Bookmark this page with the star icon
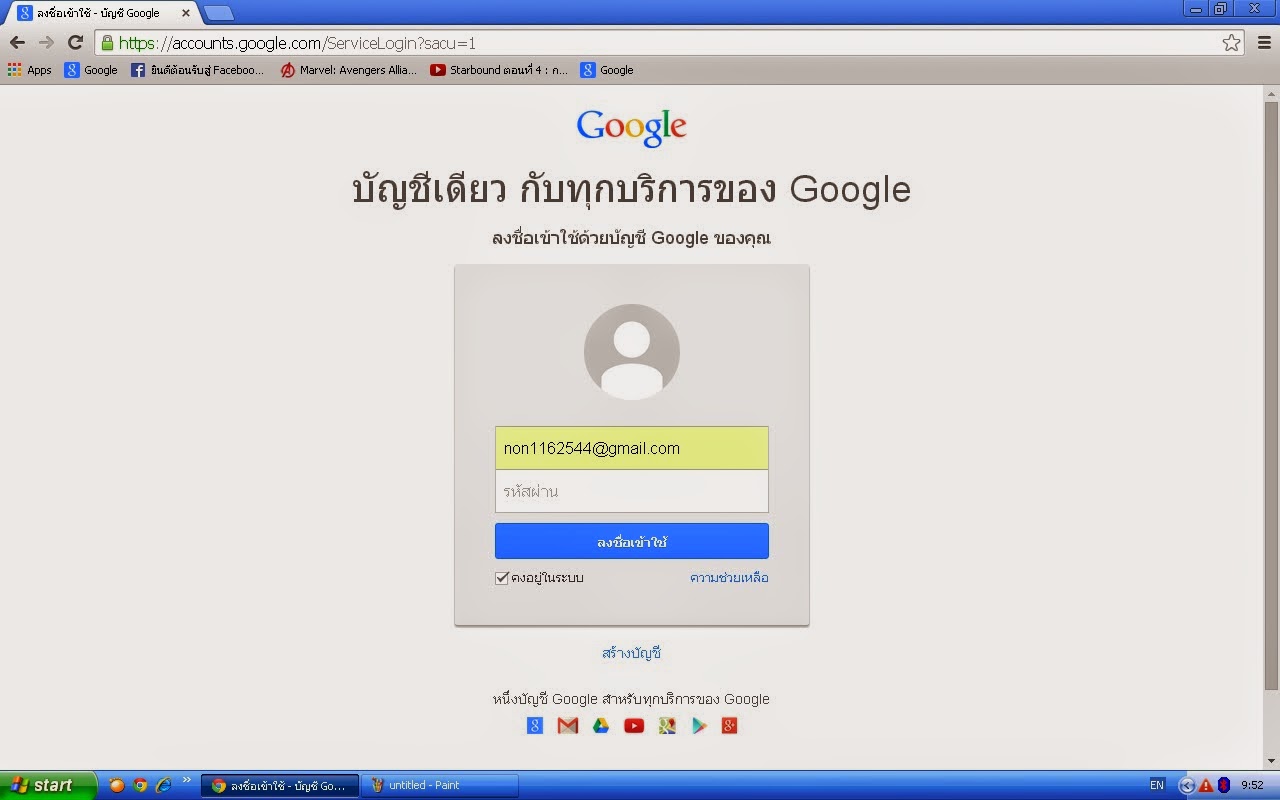The width and height of the screenshot is (1280, 800). (x=1232, y=43)
